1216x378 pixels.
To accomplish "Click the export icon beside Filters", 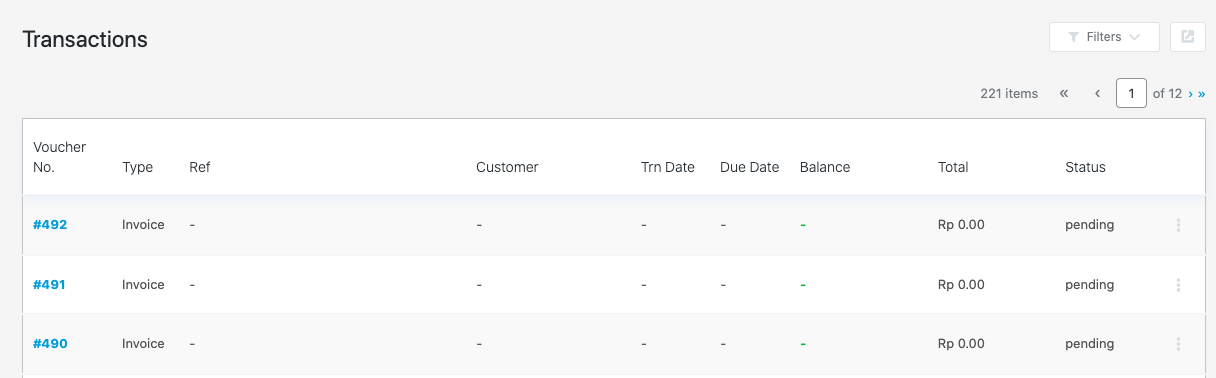I will [1187, 37].
